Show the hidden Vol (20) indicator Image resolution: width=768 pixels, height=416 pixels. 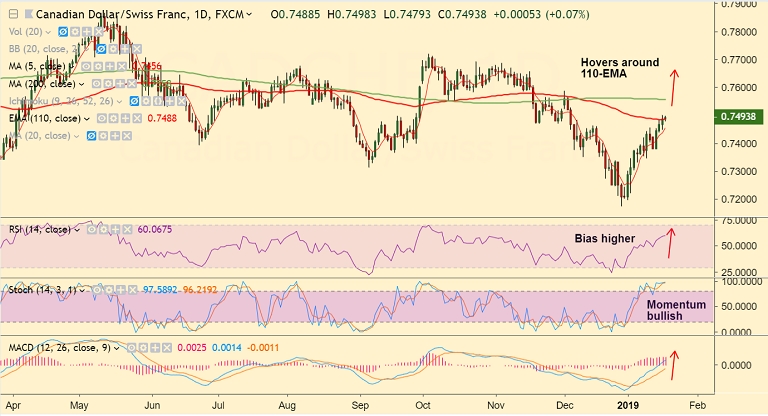point(63,32)
